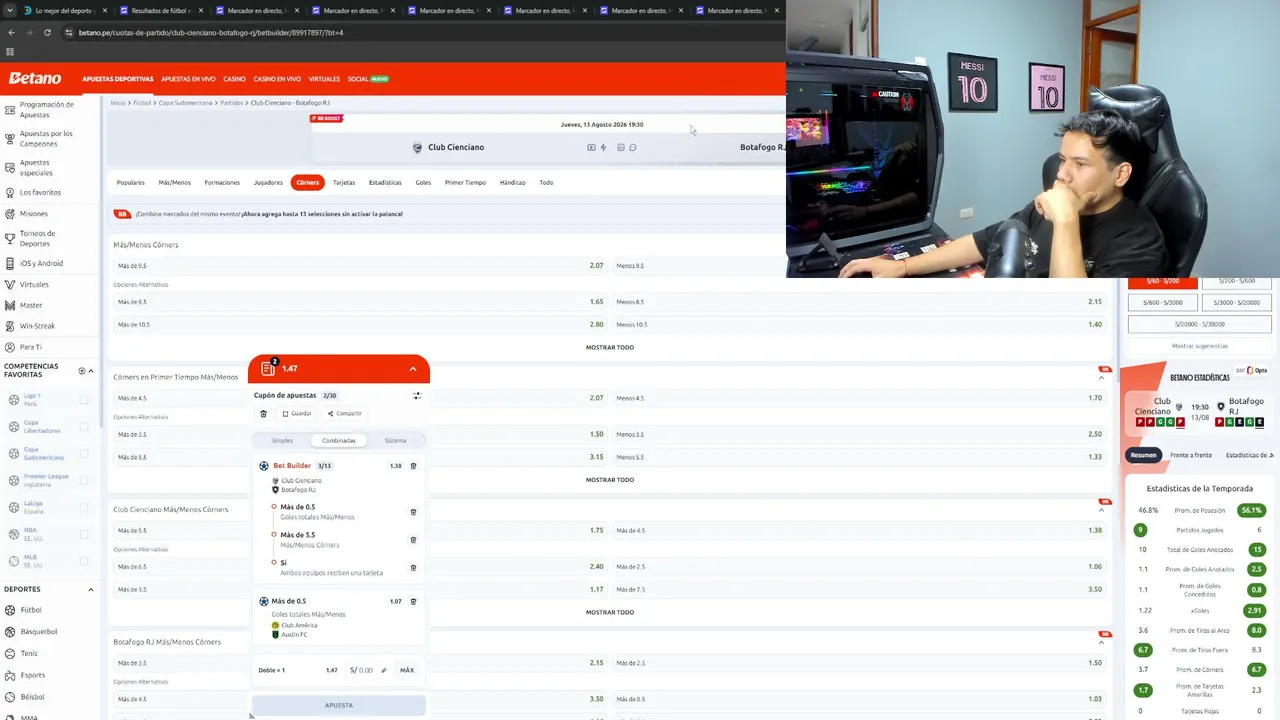
Task: Select the Simples bet slip tab
Action: 283,440
